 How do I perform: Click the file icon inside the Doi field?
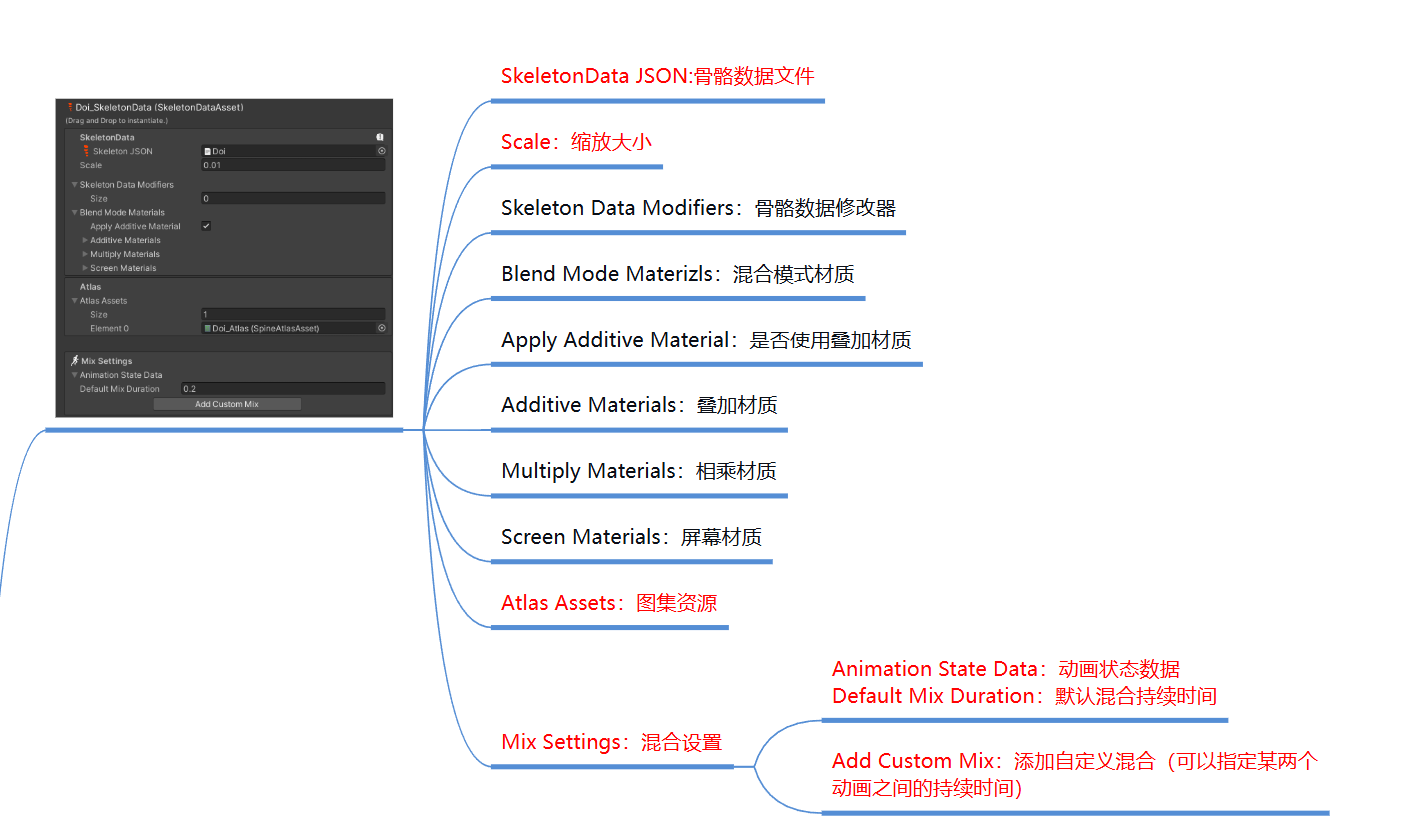click(x=207, y=152)
